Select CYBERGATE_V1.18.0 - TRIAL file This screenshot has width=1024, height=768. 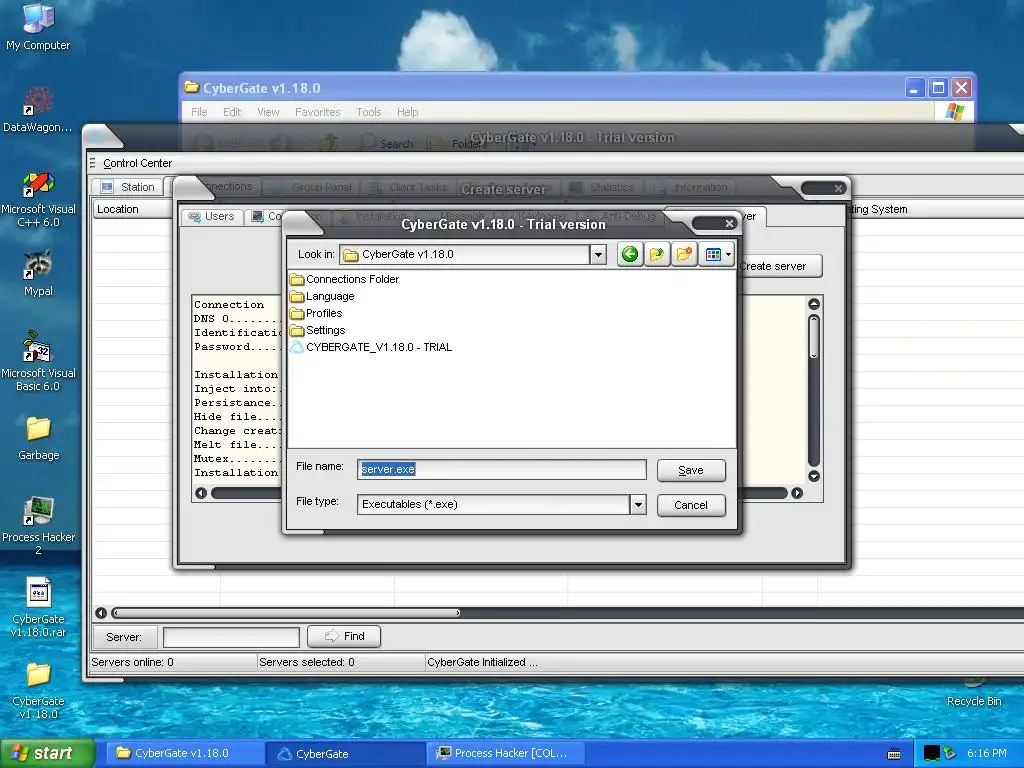pos(371,347)
